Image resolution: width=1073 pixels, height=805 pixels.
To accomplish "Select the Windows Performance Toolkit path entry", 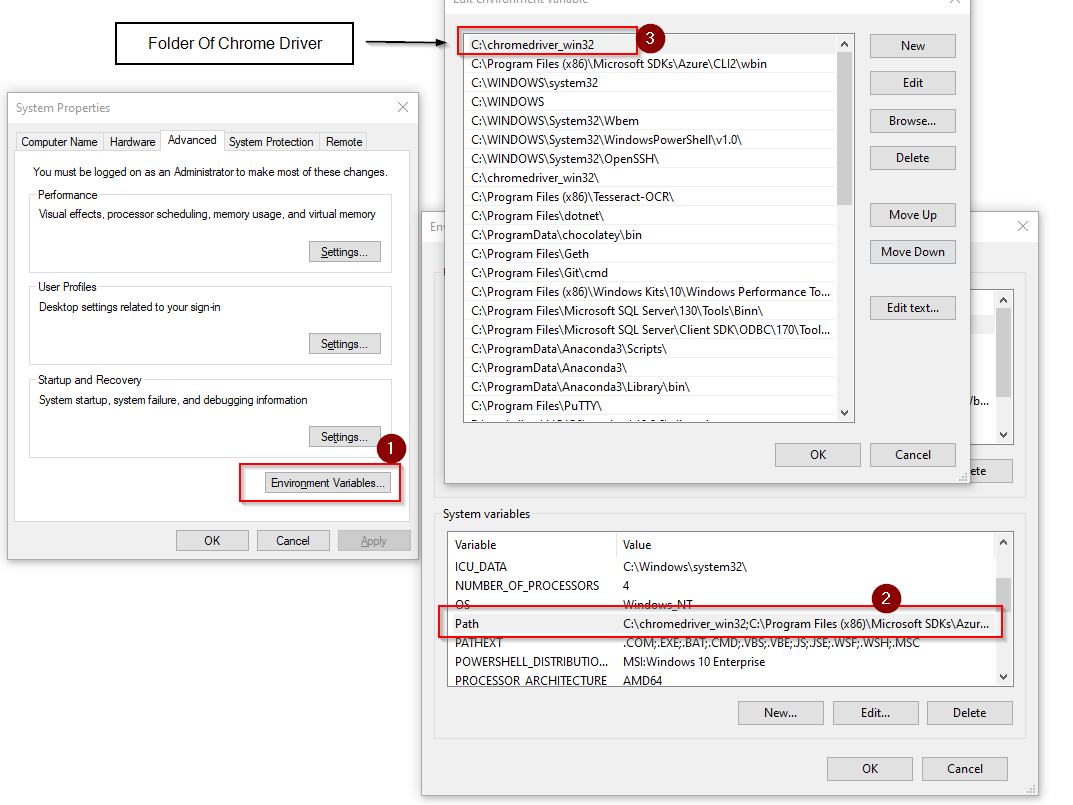I will pyautogui.click(x=650, y=292).
